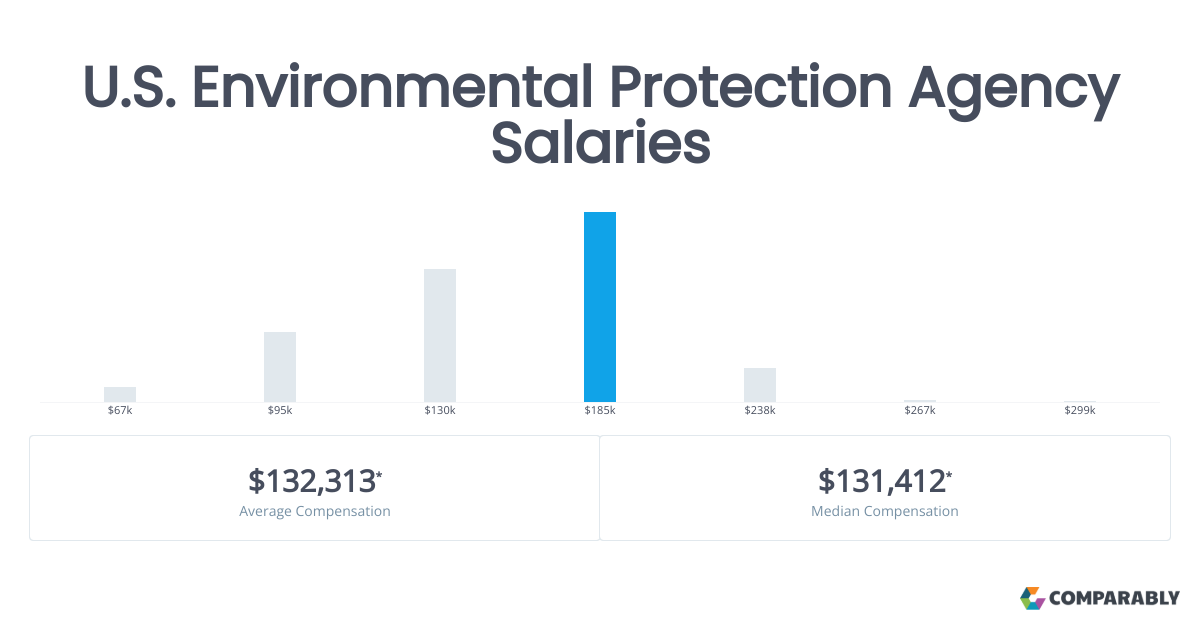The height and width of the screenshot is (630, 1200).
Task: Click the $267k axis label
Action: tap(920, 410)
